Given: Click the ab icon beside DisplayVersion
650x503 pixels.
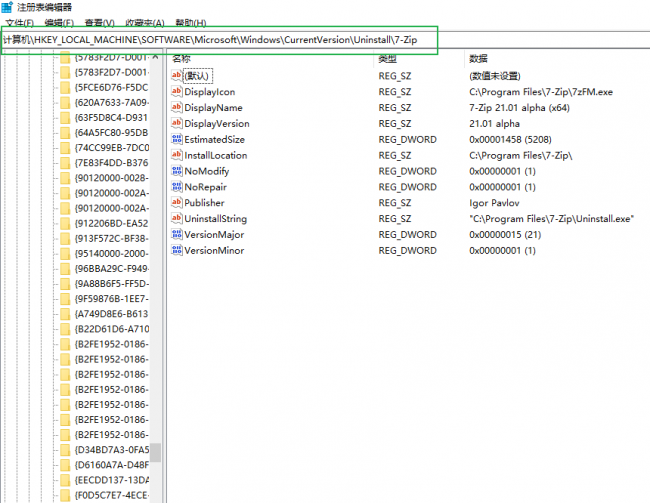Looking at the screenshot, I should coord(177,123).
